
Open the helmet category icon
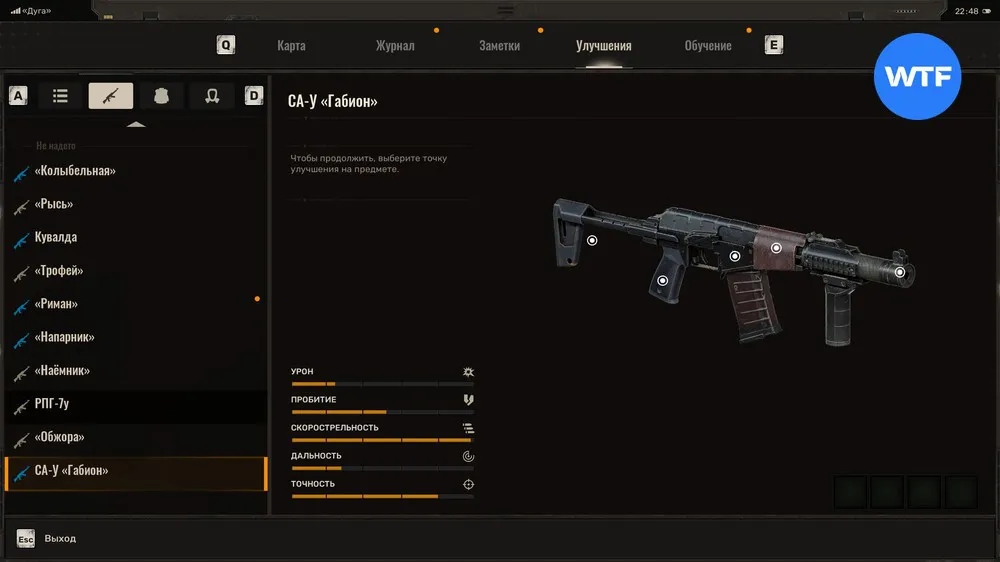212,96
